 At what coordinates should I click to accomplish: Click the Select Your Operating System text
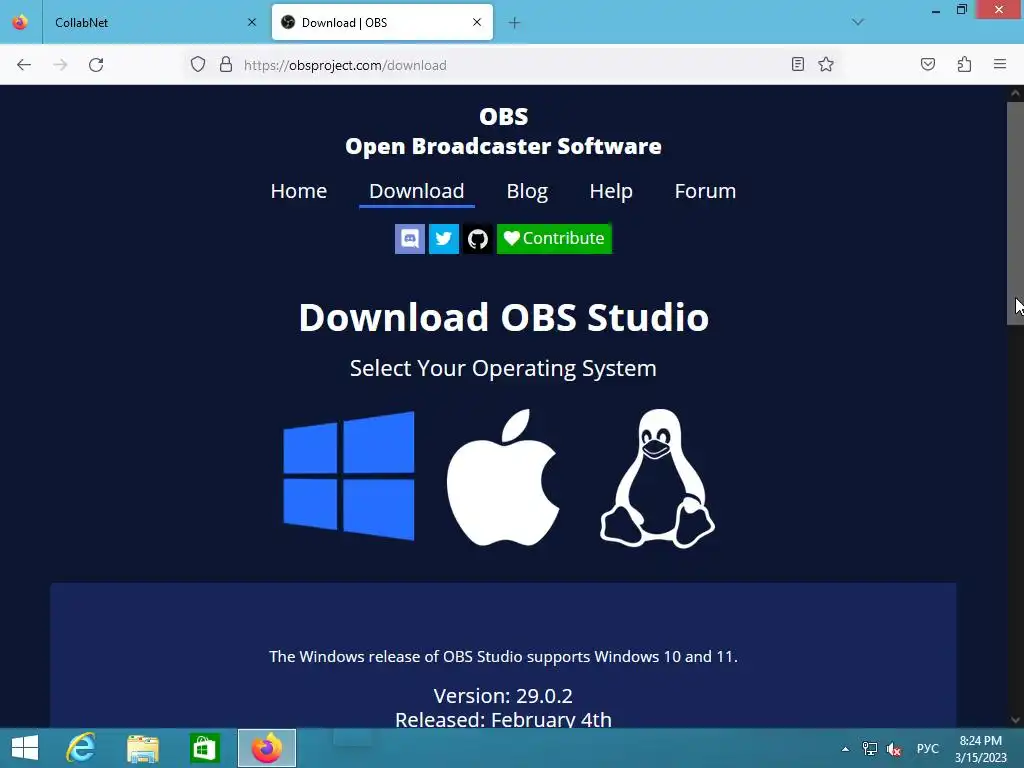click(503, 368)
